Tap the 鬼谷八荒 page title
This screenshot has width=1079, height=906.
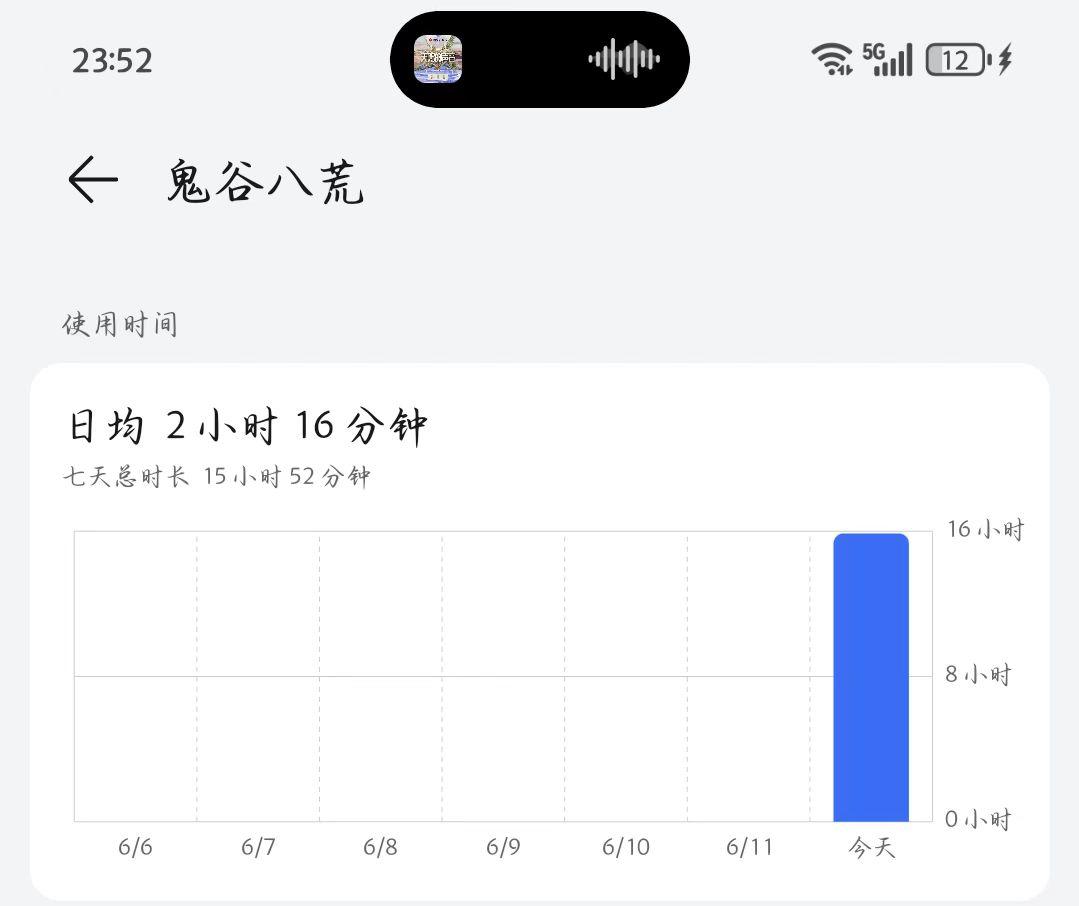click(265, 182)
